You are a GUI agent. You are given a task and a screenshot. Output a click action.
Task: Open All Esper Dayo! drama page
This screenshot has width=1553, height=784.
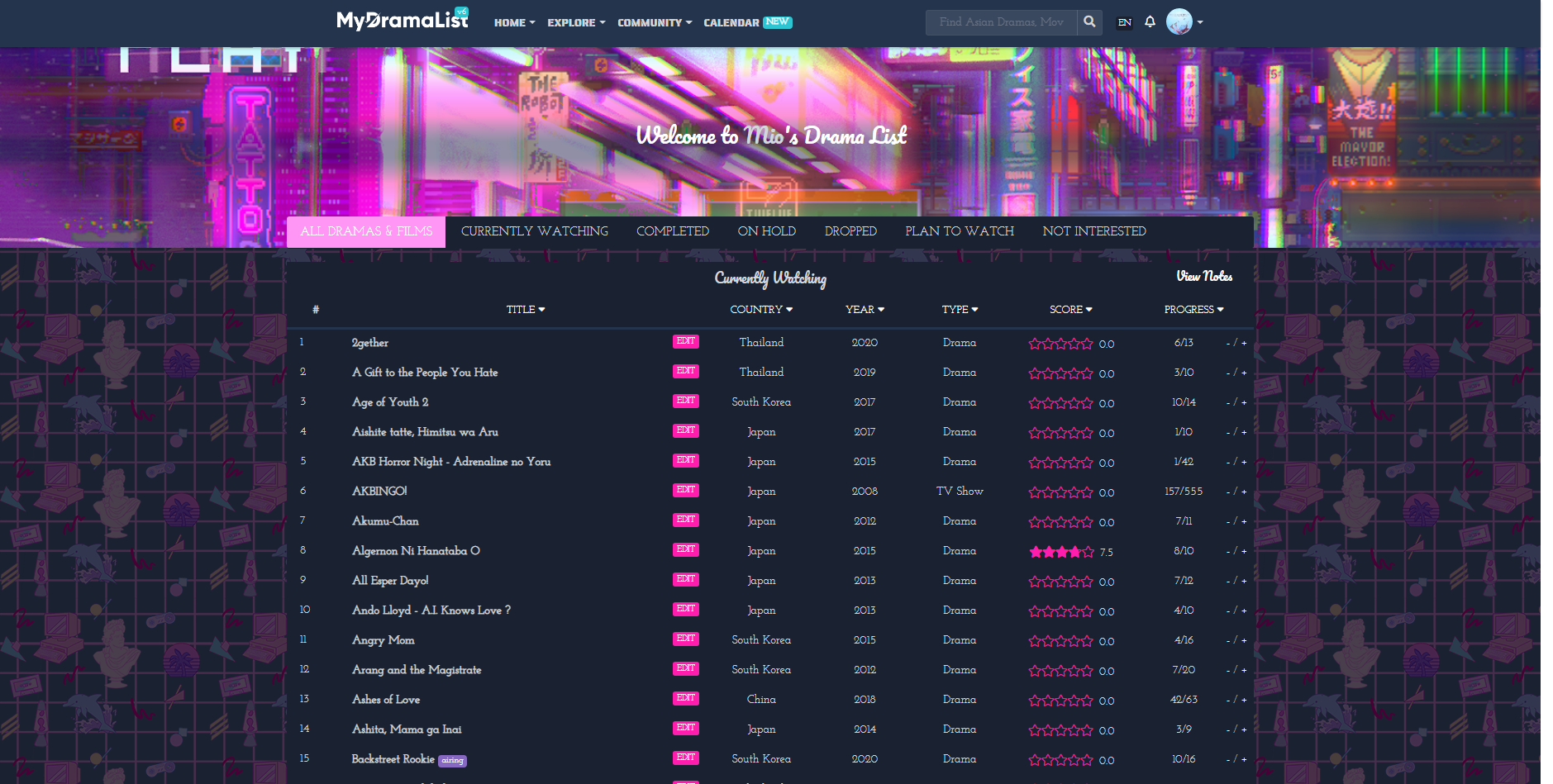click(x=390, y=581)
